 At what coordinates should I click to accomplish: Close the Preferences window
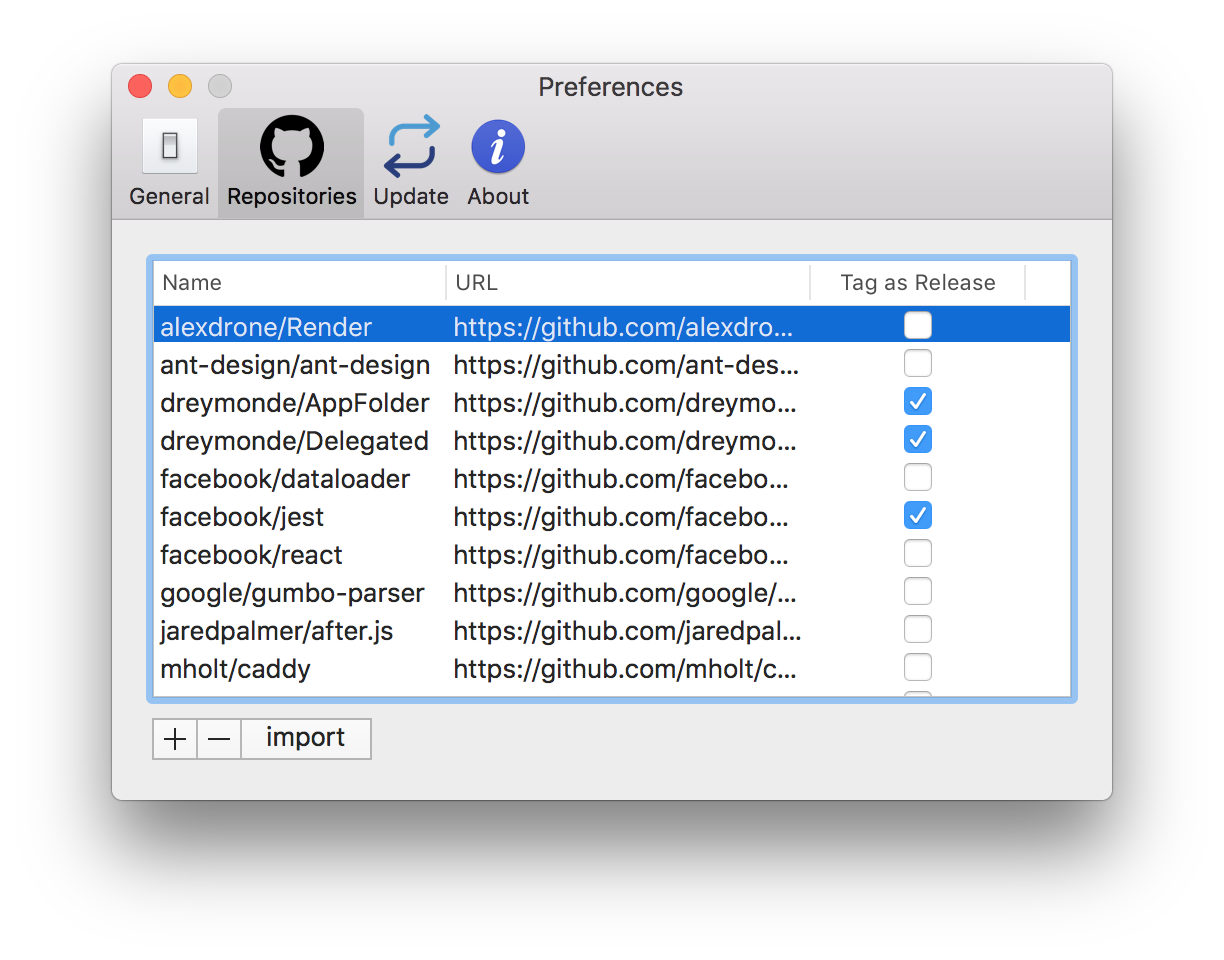(140, 86)
